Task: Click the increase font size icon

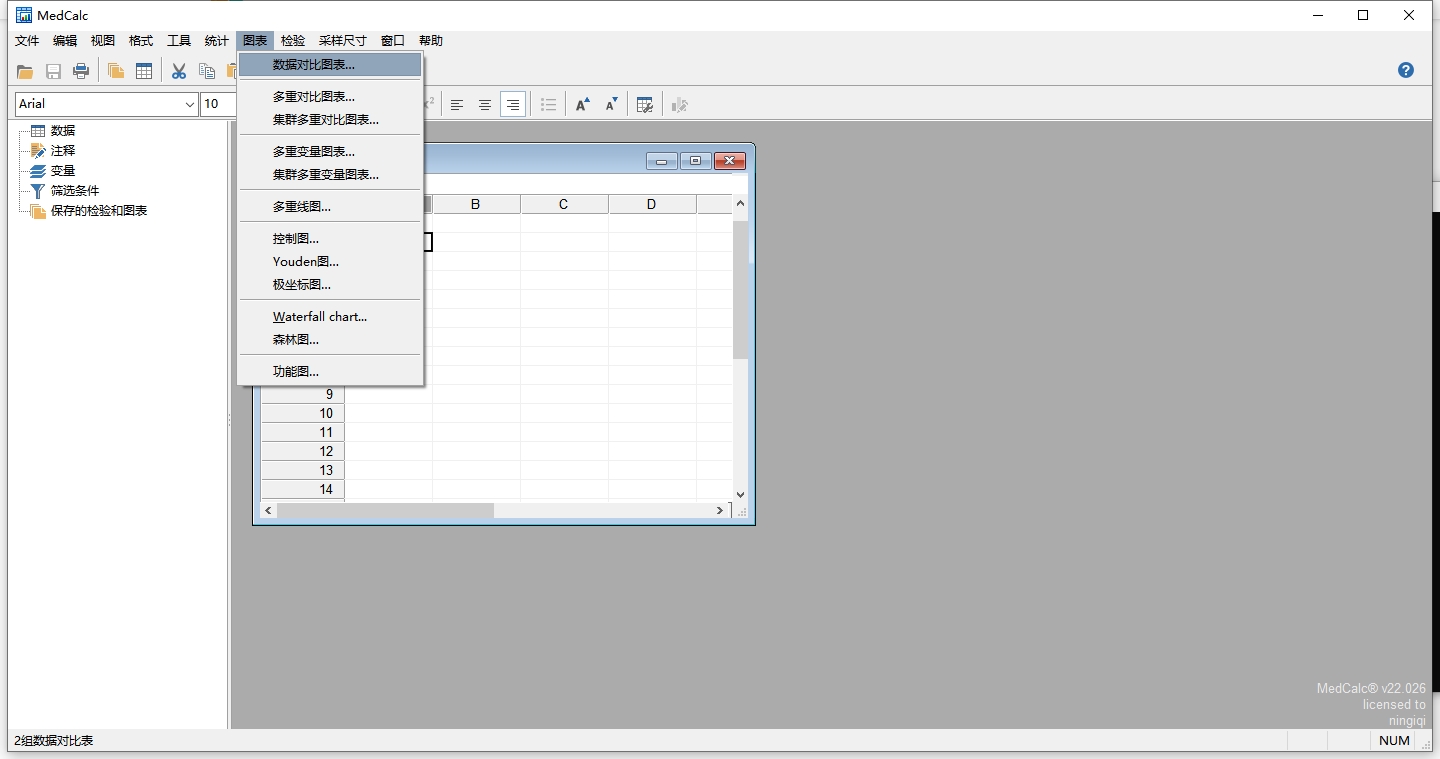Action: [583, 104]
